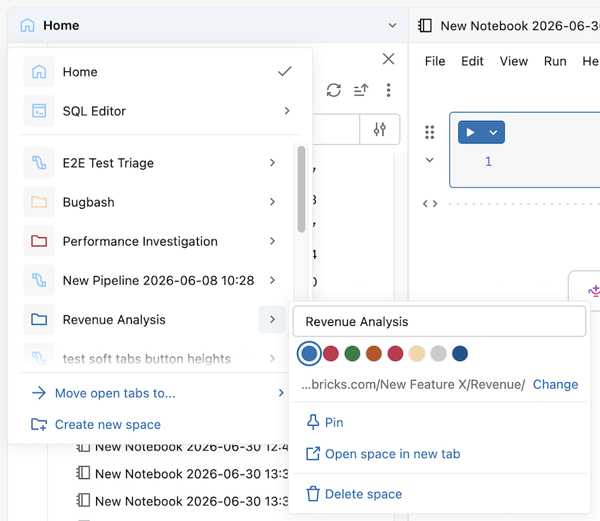Click Delete space
600x521 pixels.
point(364,494)
